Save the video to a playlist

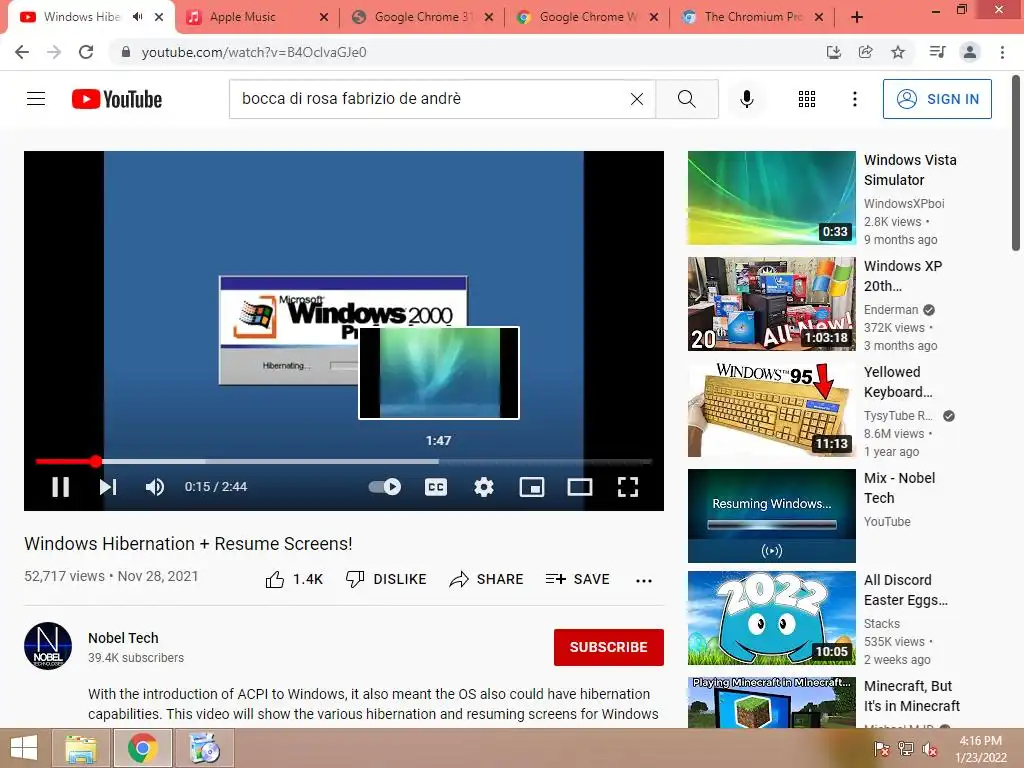pyautogui.click(x=578, y=579)
